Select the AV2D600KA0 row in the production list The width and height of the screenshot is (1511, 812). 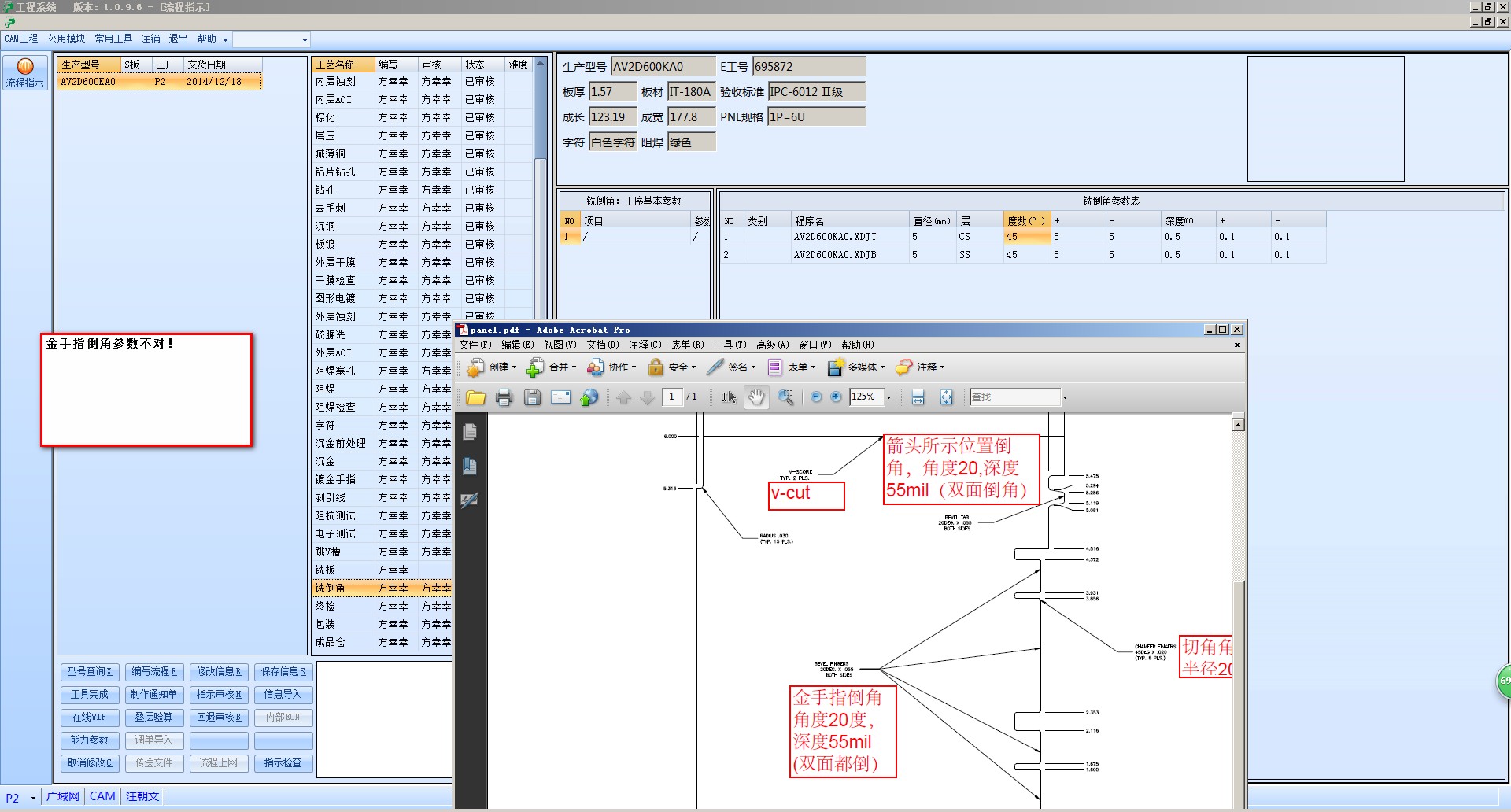pos(159,82)
